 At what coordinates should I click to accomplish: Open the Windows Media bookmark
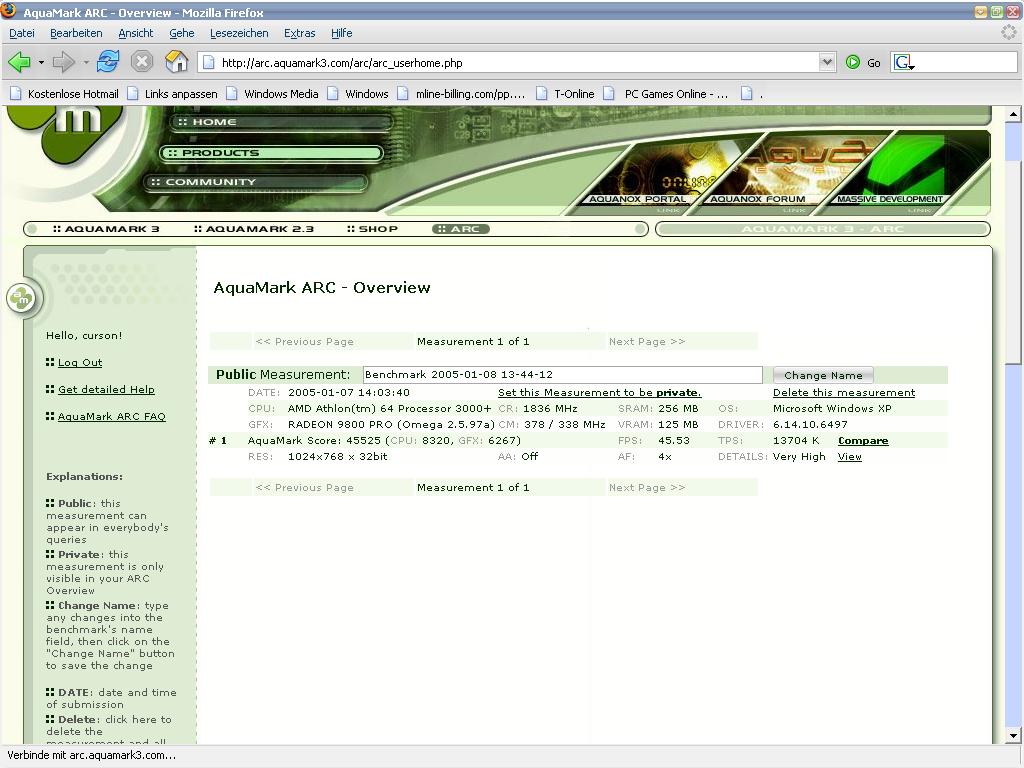click(x=272, y=94)
